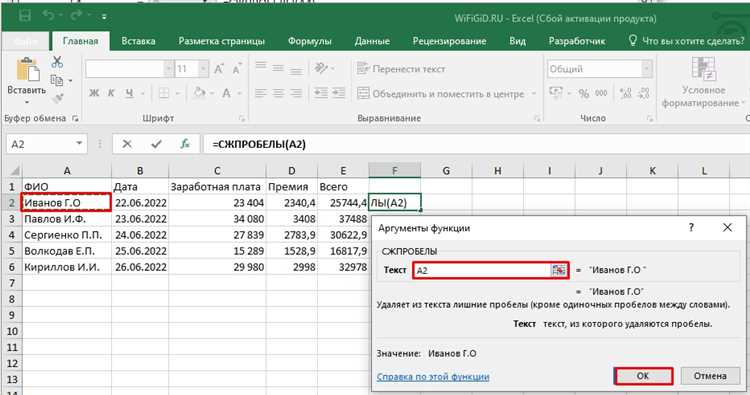The image size is (750, 395).
Task: Click the collapse dialog range selector icon
Action: pyautogui.click(x=558, y=270)
